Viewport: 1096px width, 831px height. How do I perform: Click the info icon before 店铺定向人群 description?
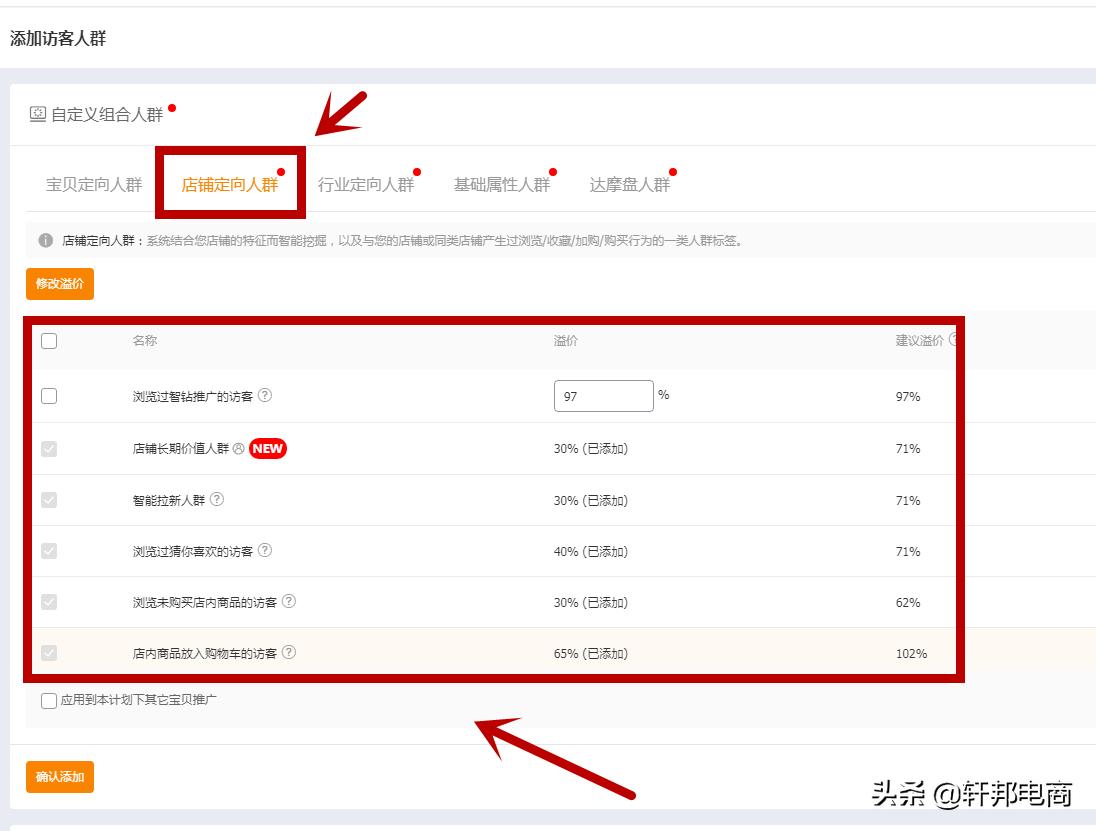[x=45, y=240]
